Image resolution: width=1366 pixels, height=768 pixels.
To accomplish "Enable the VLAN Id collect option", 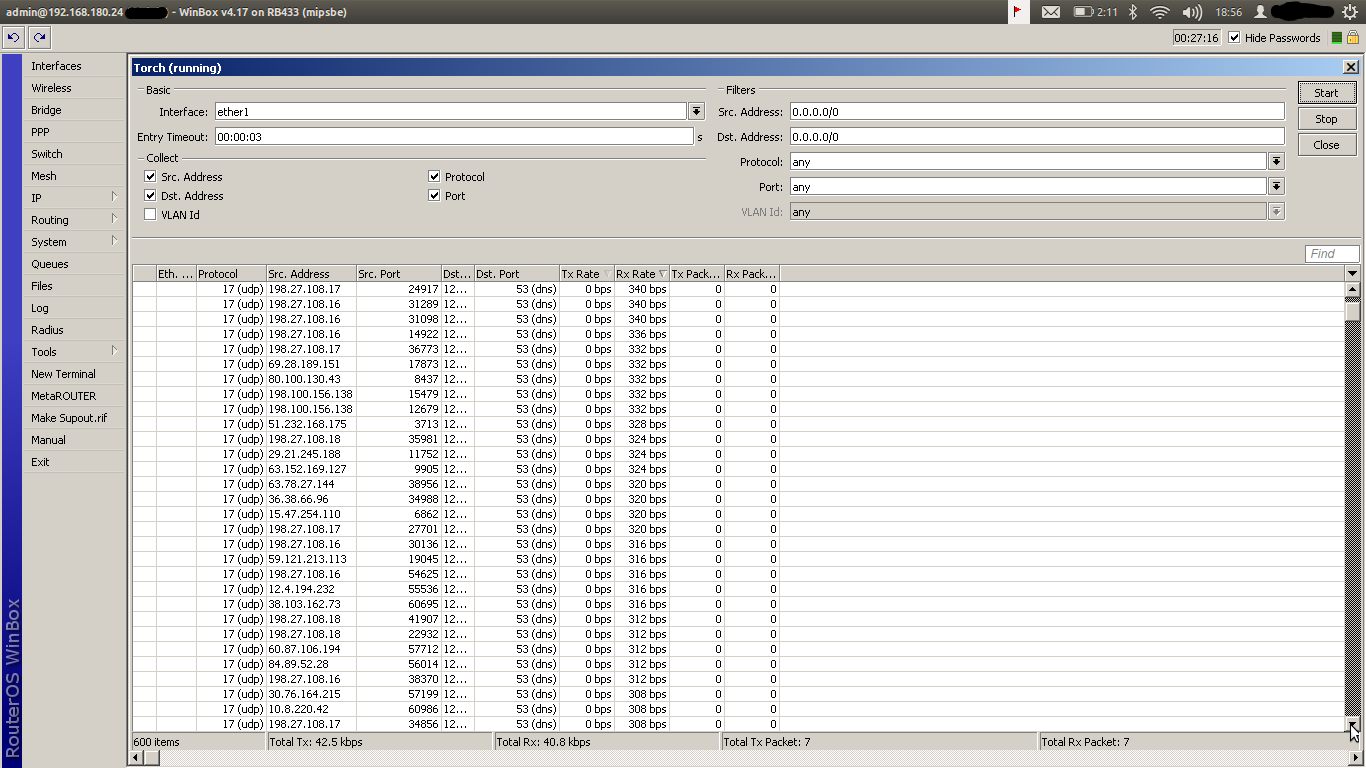I will point(150,214).
